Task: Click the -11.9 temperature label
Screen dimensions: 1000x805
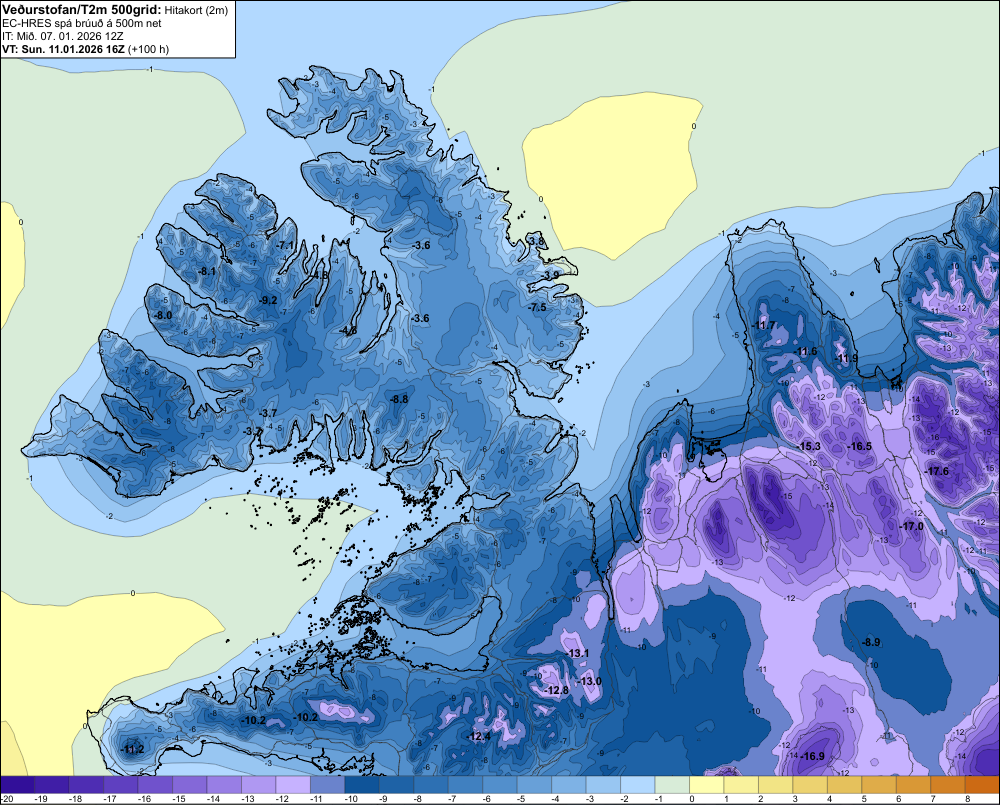Action: [847, 358]
